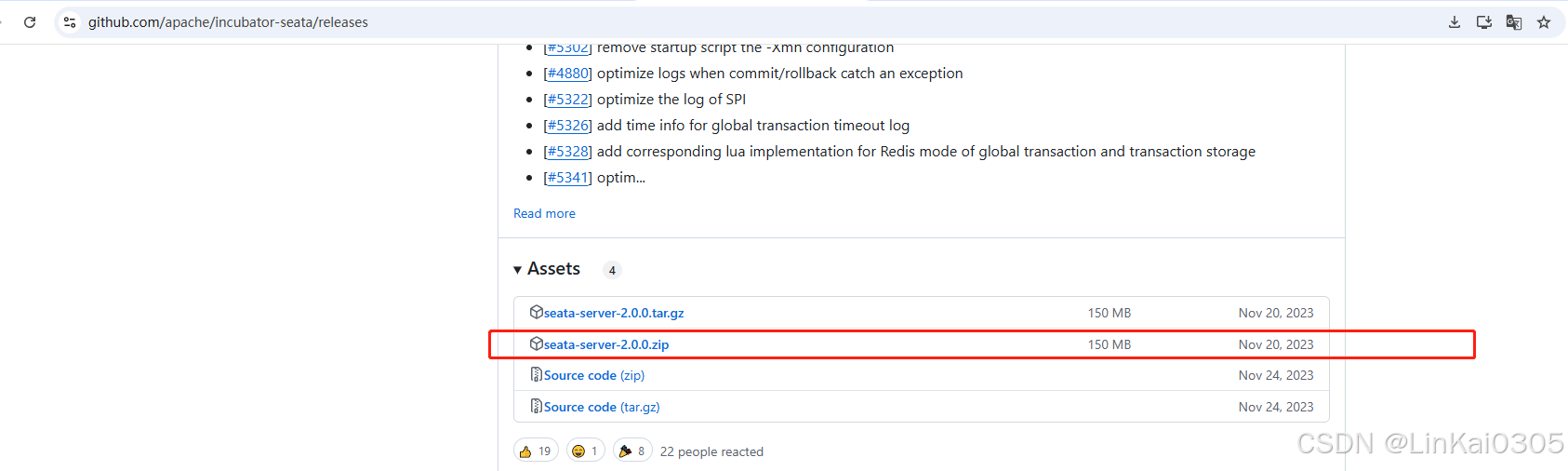Click Nov 20, 2023 date of tar.gz asset
1568x471 pixels.
(x=1276, y=313)
